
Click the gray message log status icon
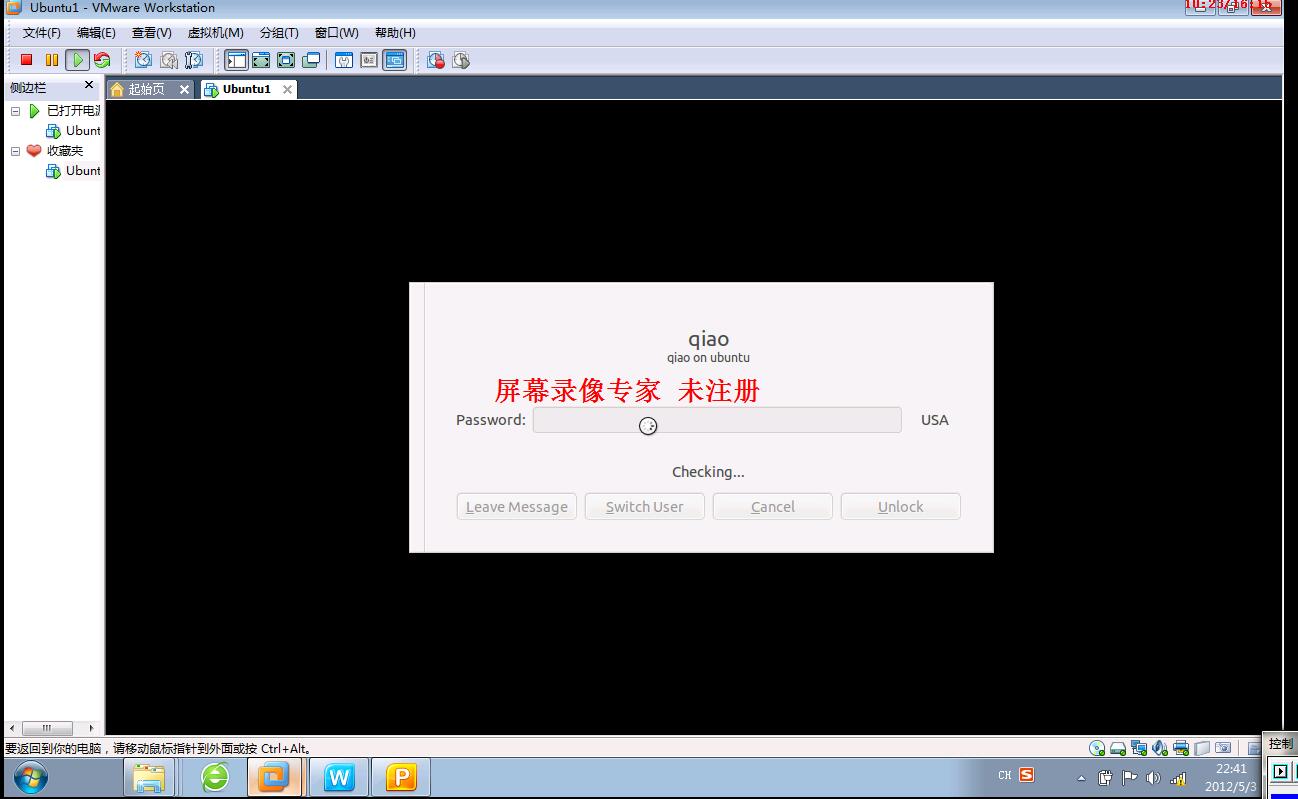click(x=1202, y=748)
